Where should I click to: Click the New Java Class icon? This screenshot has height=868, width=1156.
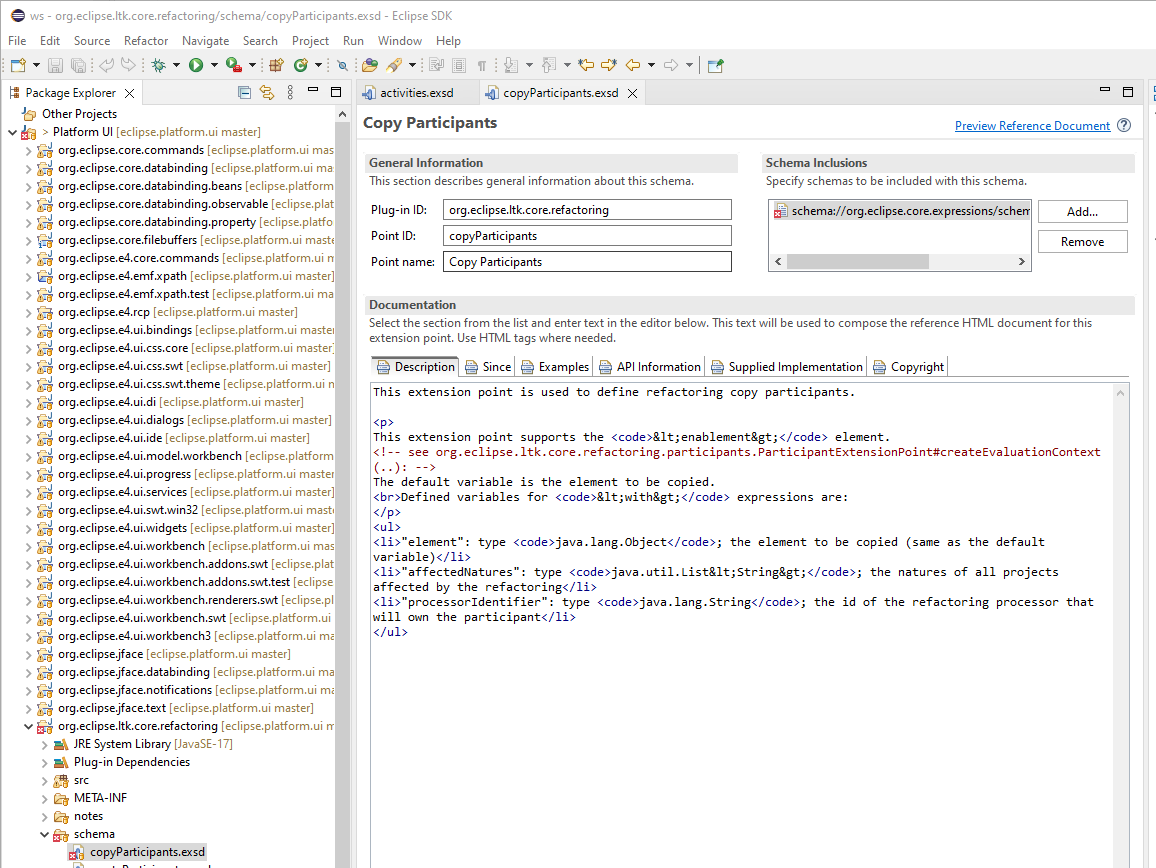(x=300, y=66)
